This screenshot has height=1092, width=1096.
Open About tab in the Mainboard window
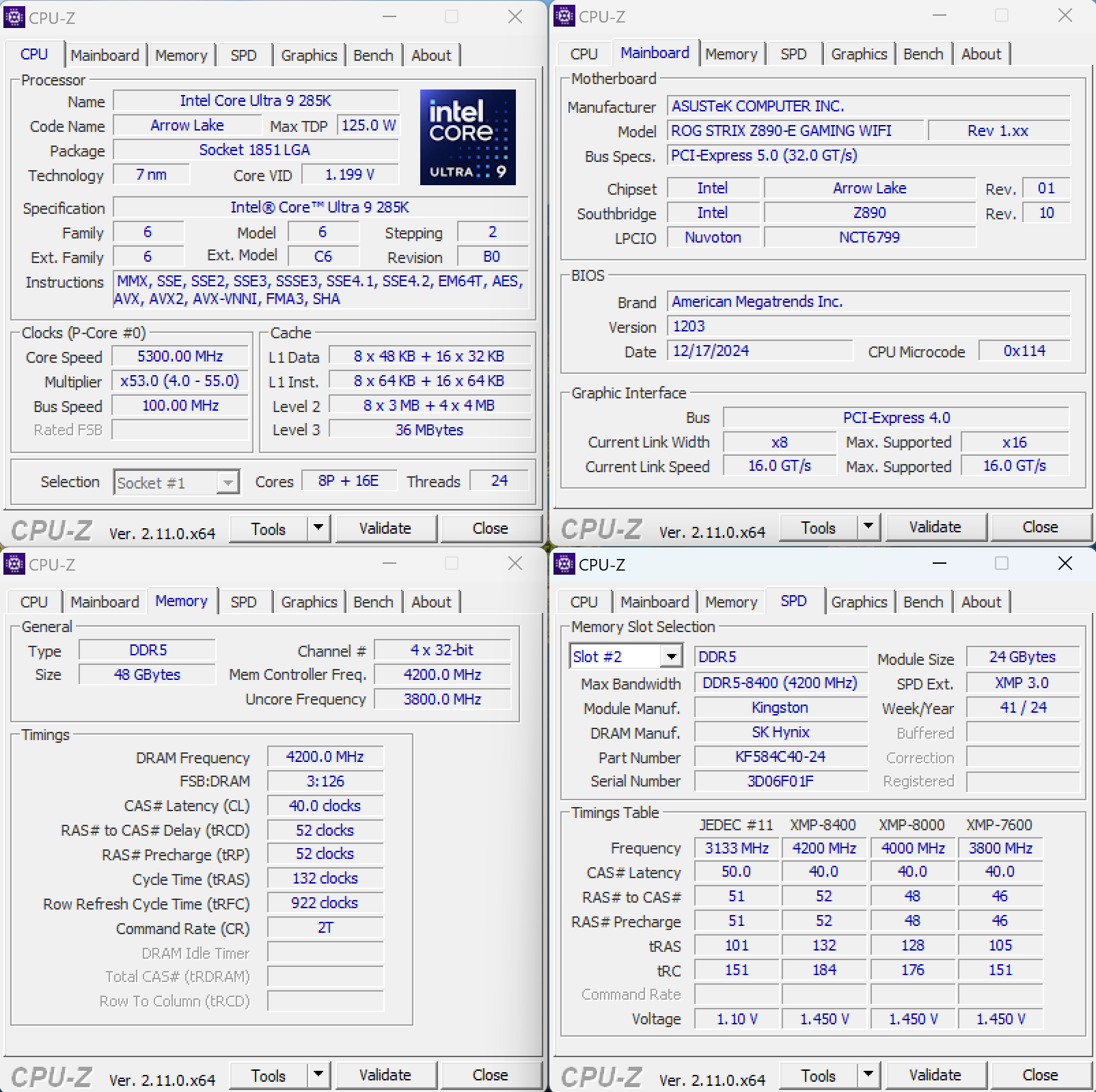[x=981, y=54]
